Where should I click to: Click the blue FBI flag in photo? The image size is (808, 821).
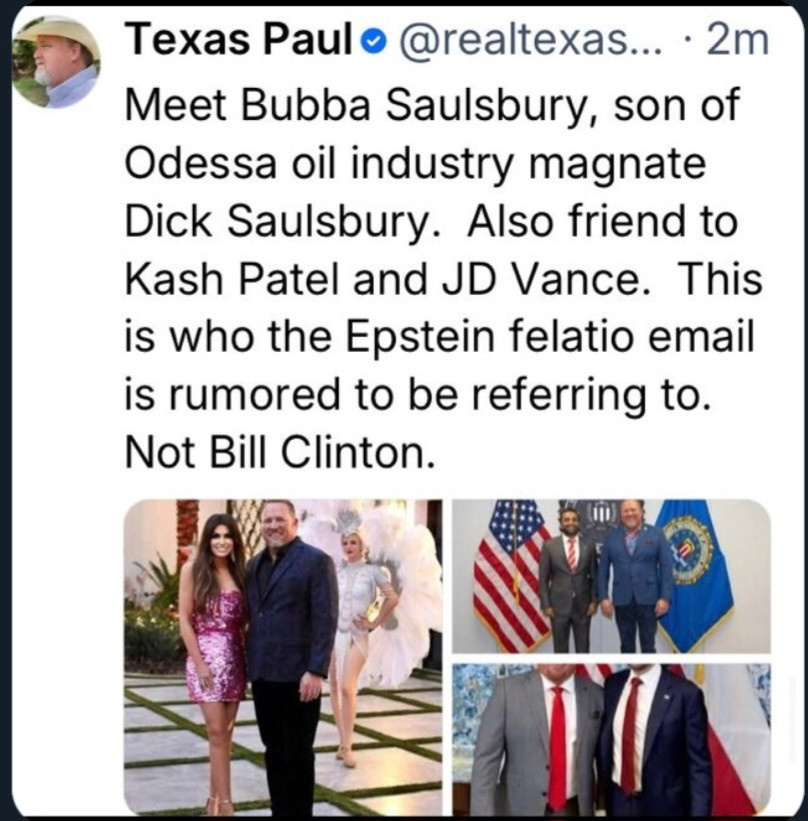pos(695,575)
